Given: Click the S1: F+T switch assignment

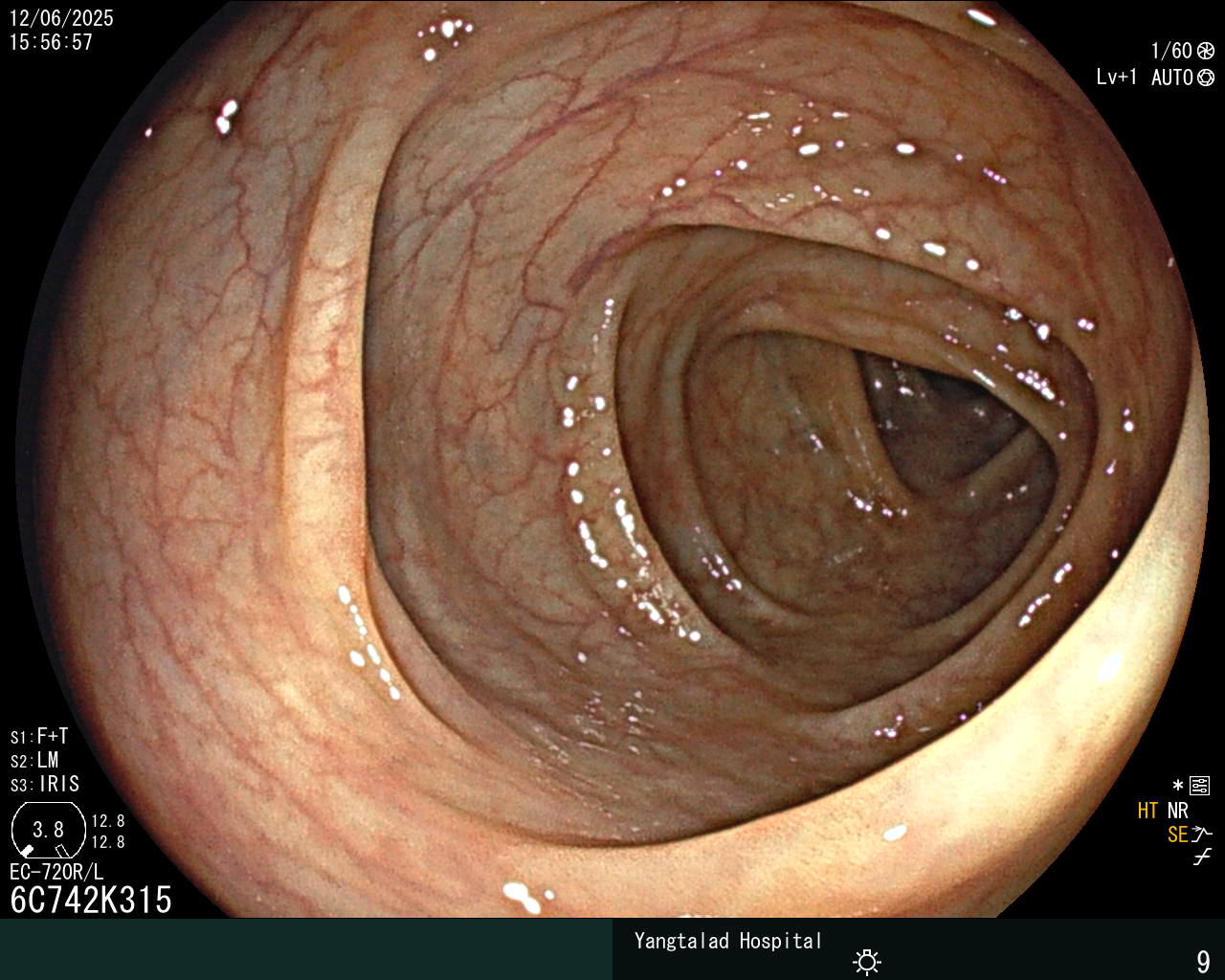Looking at the screenshot, I should (x=39, y=736).
